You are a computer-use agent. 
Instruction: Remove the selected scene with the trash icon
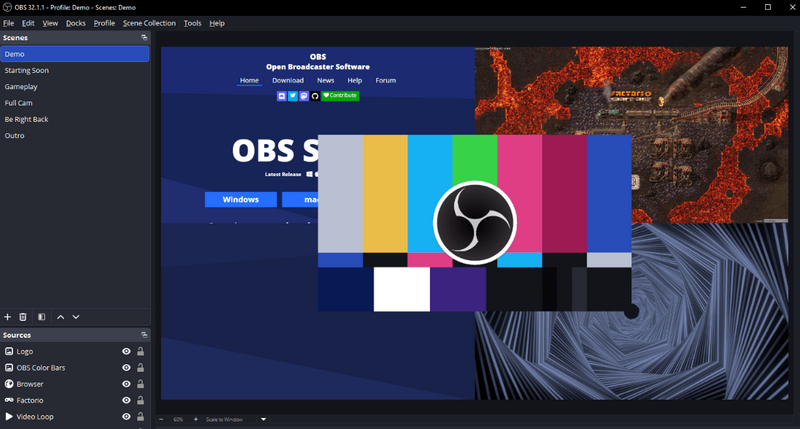click(22, 317)
